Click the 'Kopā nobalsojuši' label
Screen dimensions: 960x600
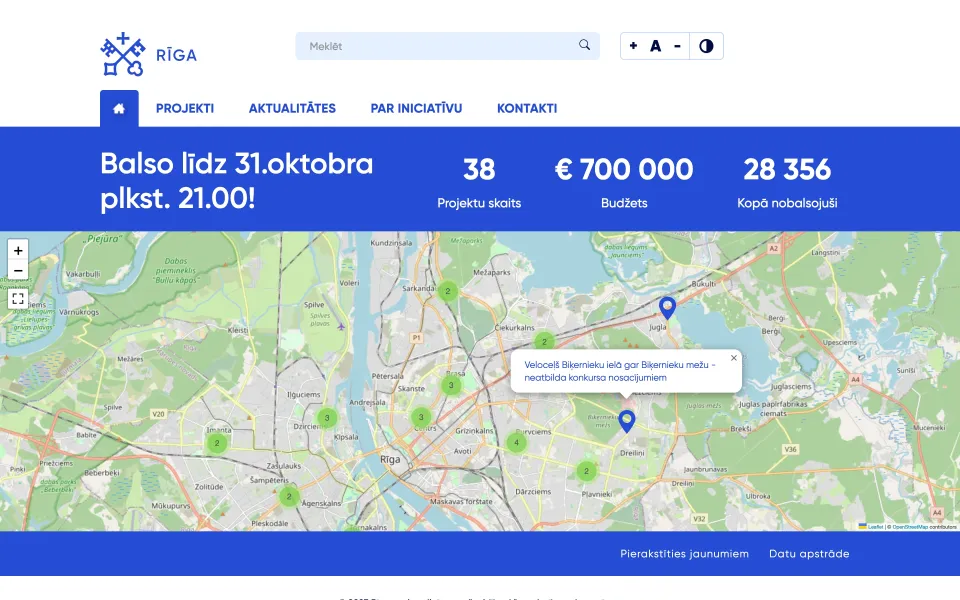tap(787, 203)
